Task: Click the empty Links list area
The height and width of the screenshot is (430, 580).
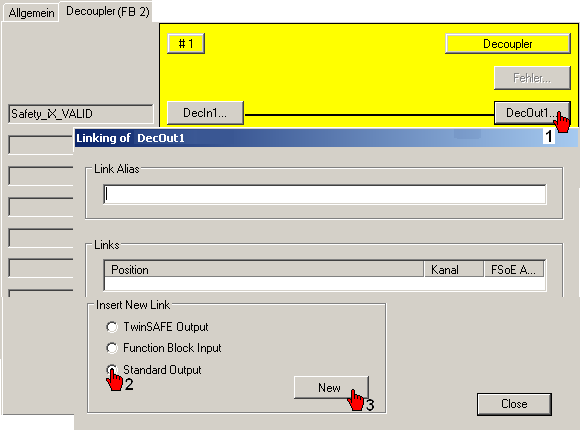Action: [x=324, y=283]
